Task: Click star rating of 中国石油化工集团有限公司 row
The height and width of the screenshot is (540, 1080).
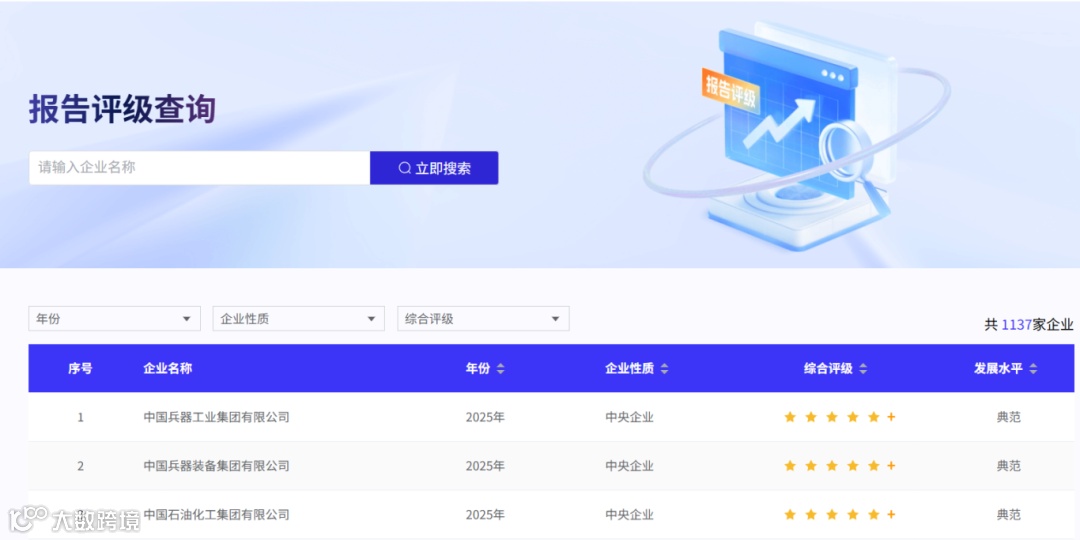Action: [840, 515]
